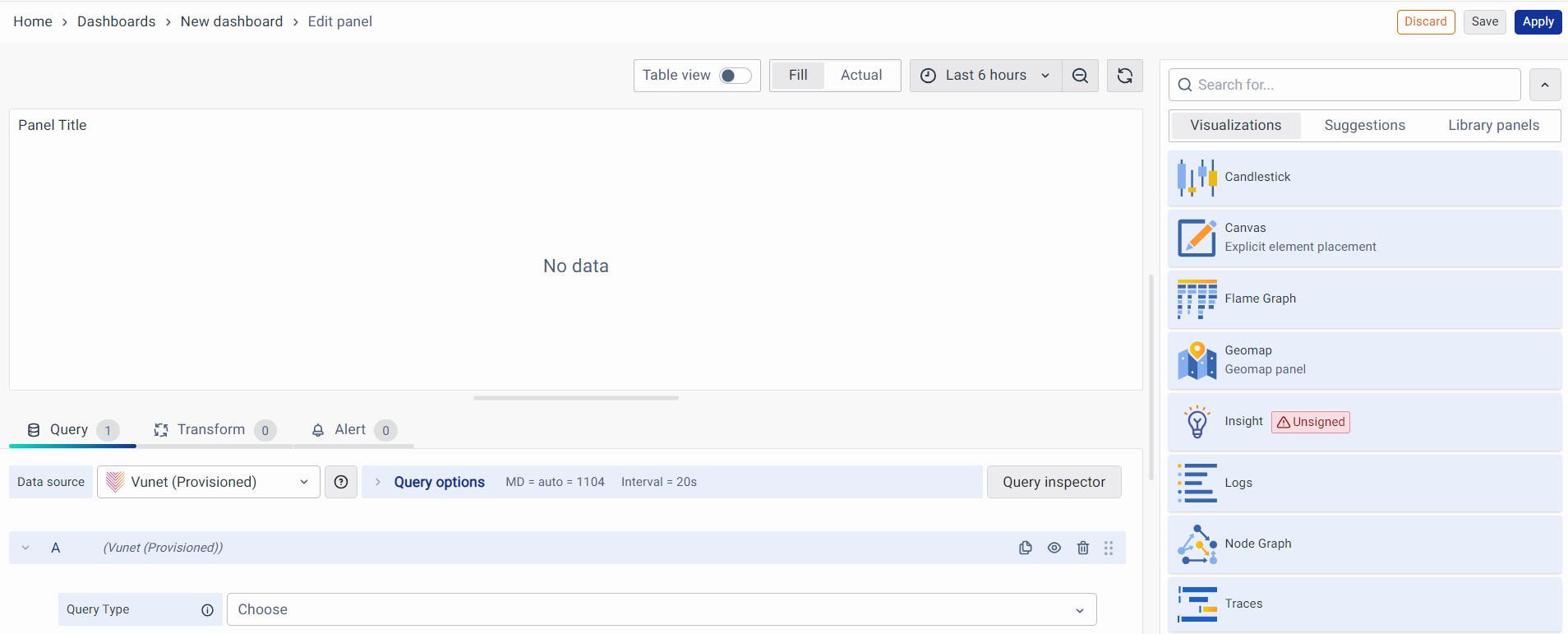Expand the Query options section
Image resolution: width=1568 pixels, height=634 pixels.
tap(439, 482)
